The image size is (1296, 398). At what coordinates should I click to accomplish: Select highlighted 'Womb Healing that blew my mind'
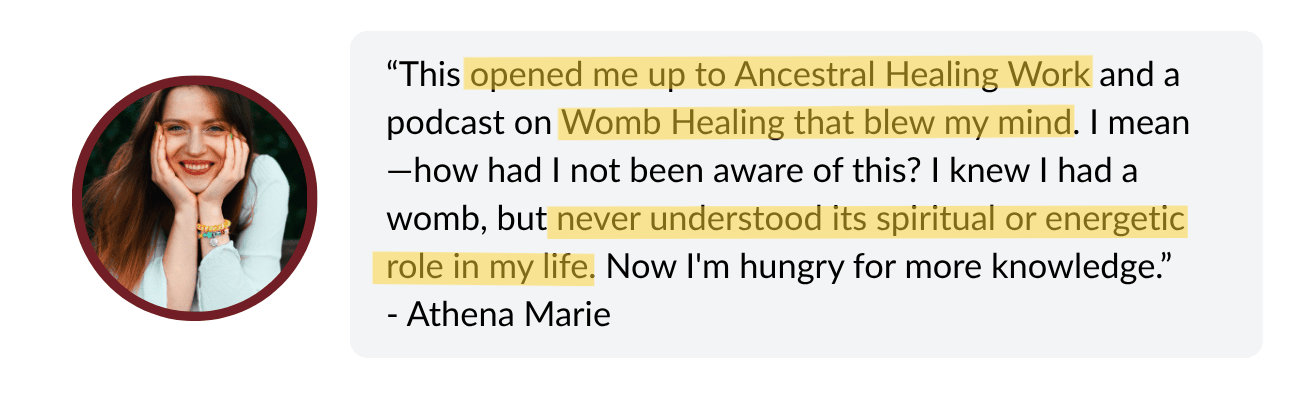816,123
